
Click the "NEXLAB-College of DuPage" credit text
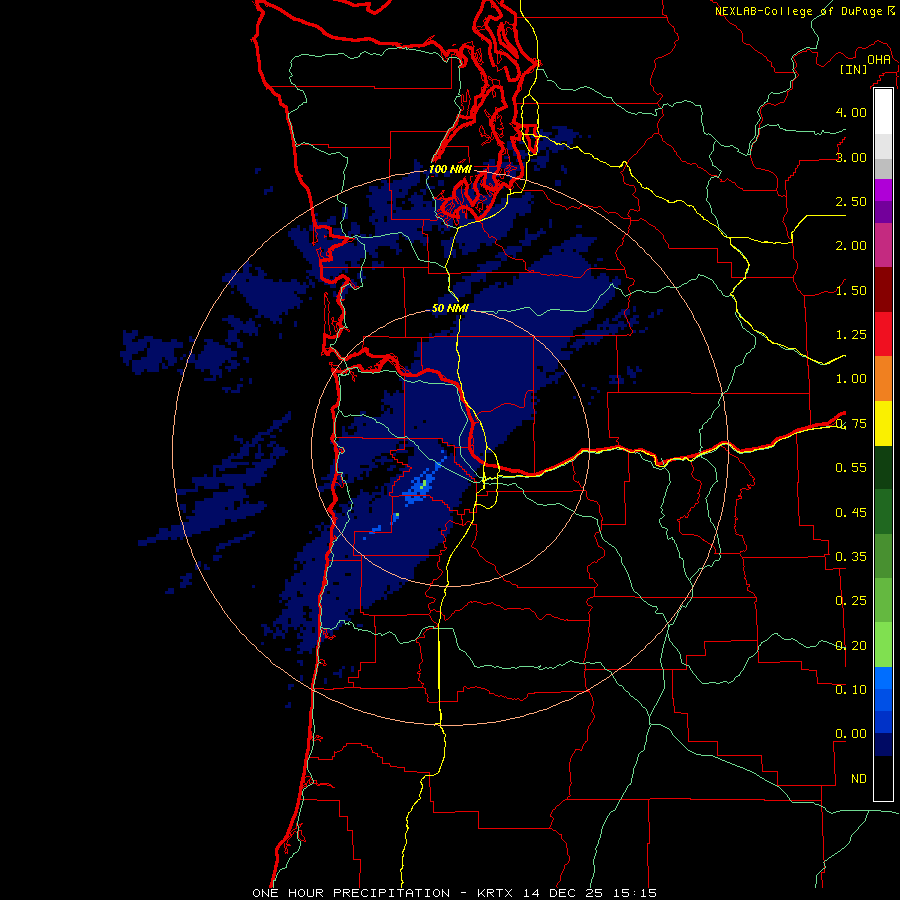click(798, 11)
